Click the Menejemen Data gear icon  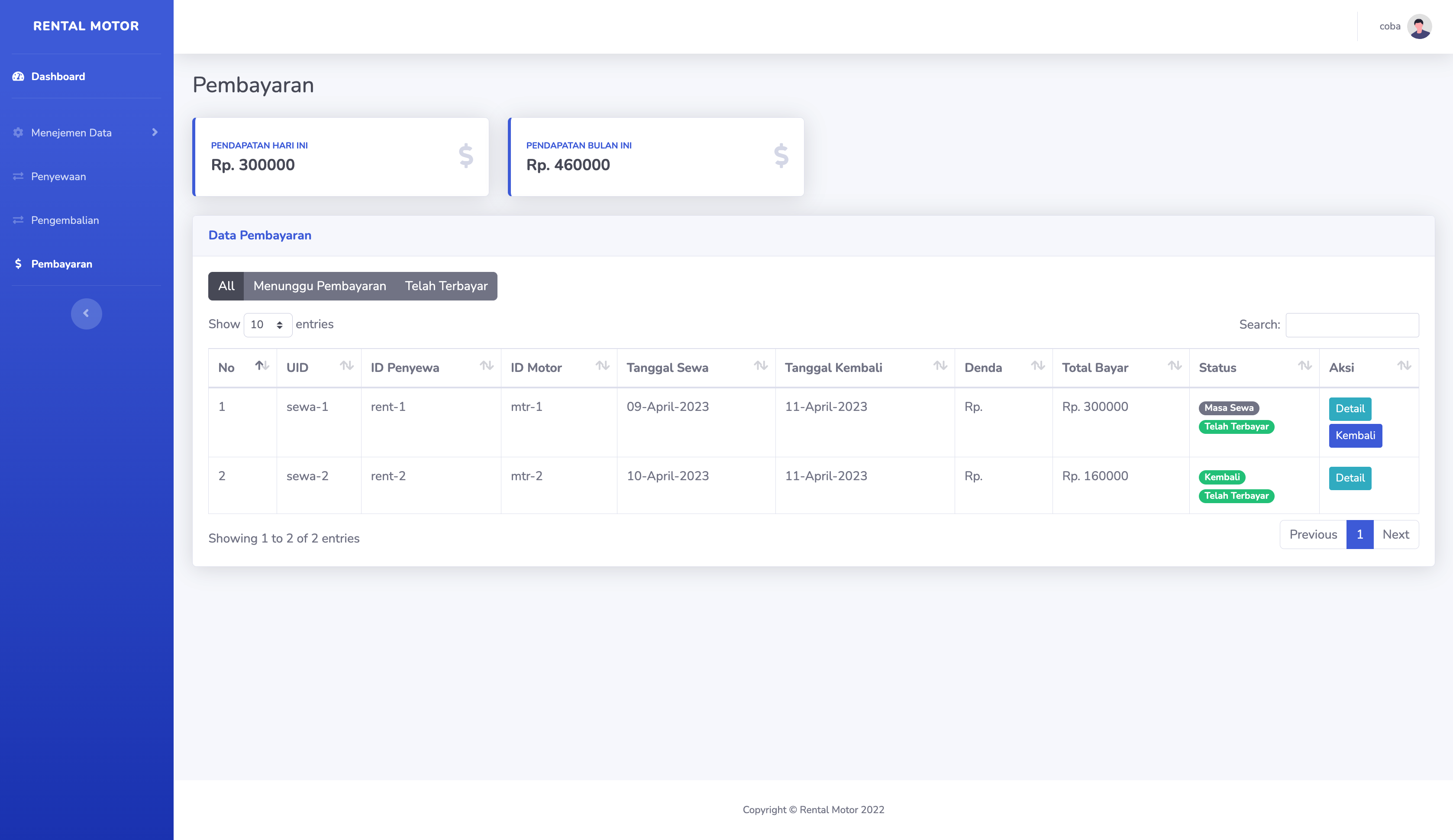click(17, 132)
